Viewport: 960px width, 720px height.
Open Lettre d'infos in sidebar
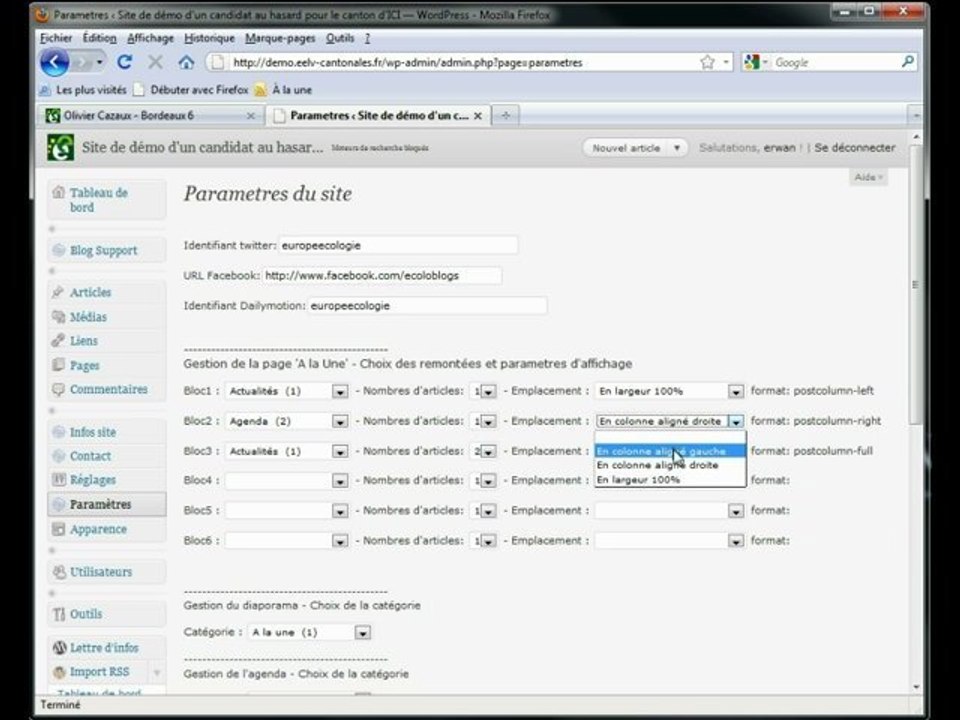(x=107, y=647)
